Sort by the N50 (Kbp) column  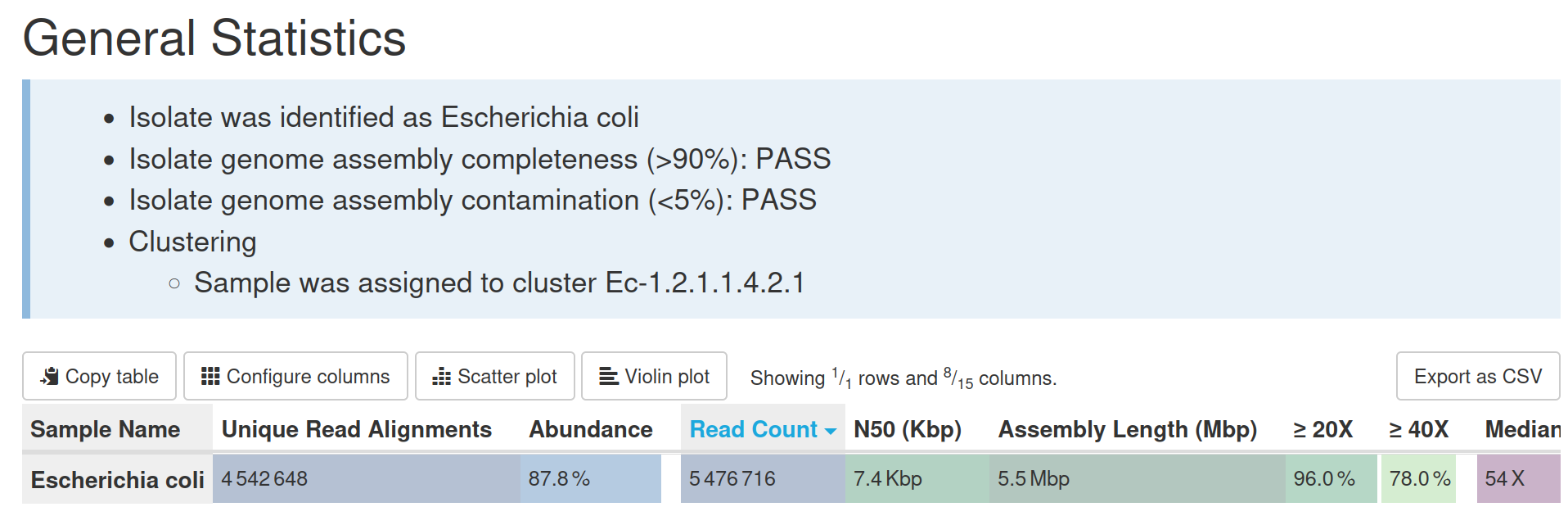[x=907, y=429]
